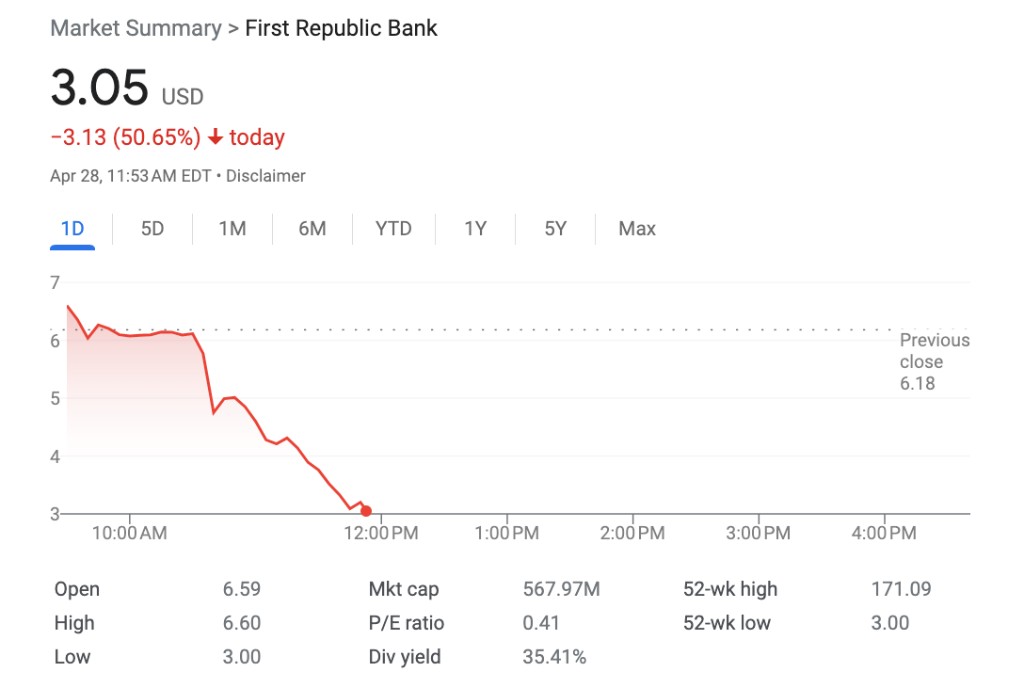The height and width of the screenshot is (689, 1024).
Task: Switch to the 5D chart tab
Action: (152, 229)
